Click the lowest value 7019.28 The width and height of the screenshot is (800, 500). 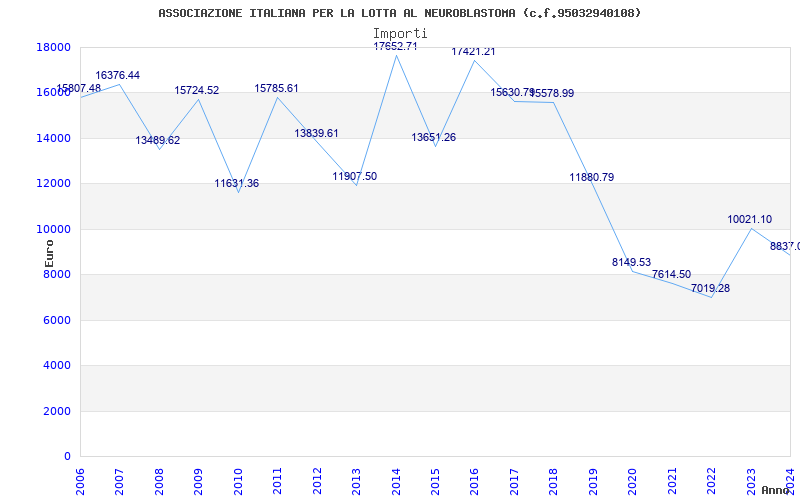tap(710, 288)
